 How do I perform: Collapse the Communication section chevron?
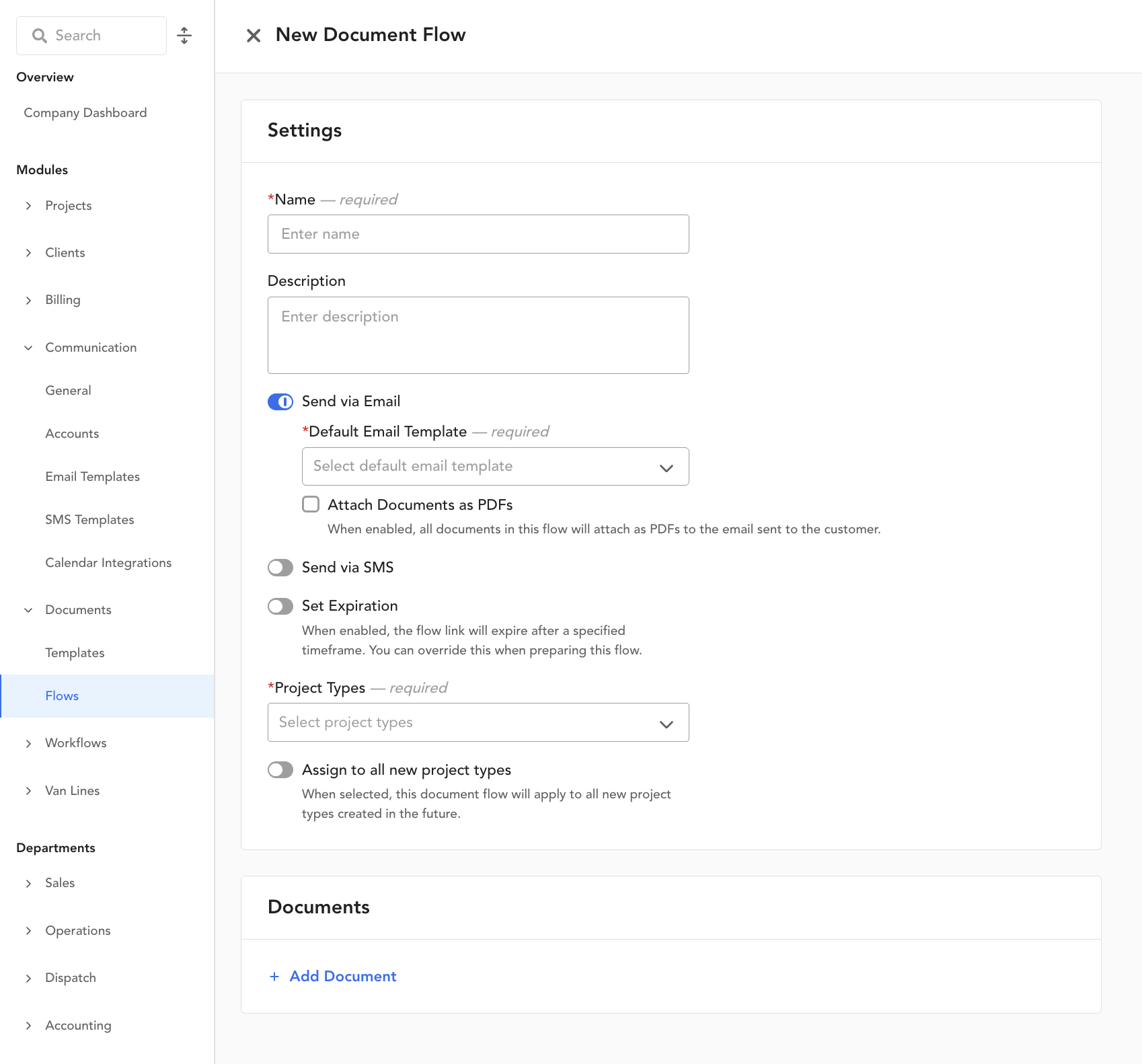point(28,348)
